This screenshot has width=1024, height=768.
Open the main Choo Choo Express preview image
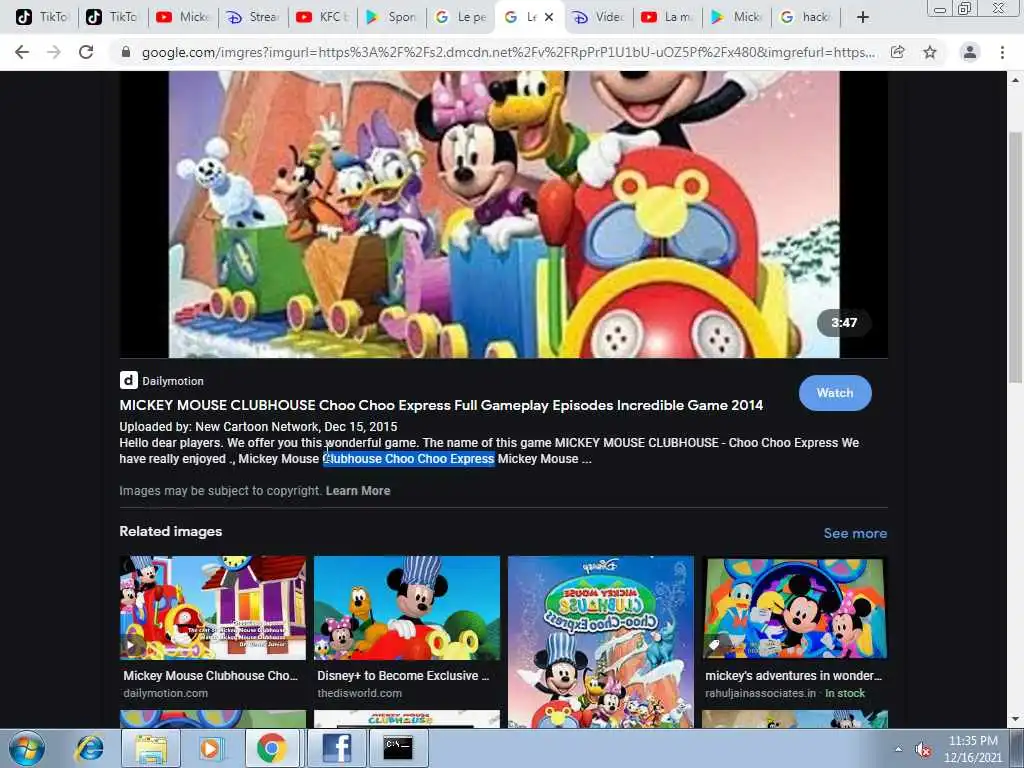point(504,214)
